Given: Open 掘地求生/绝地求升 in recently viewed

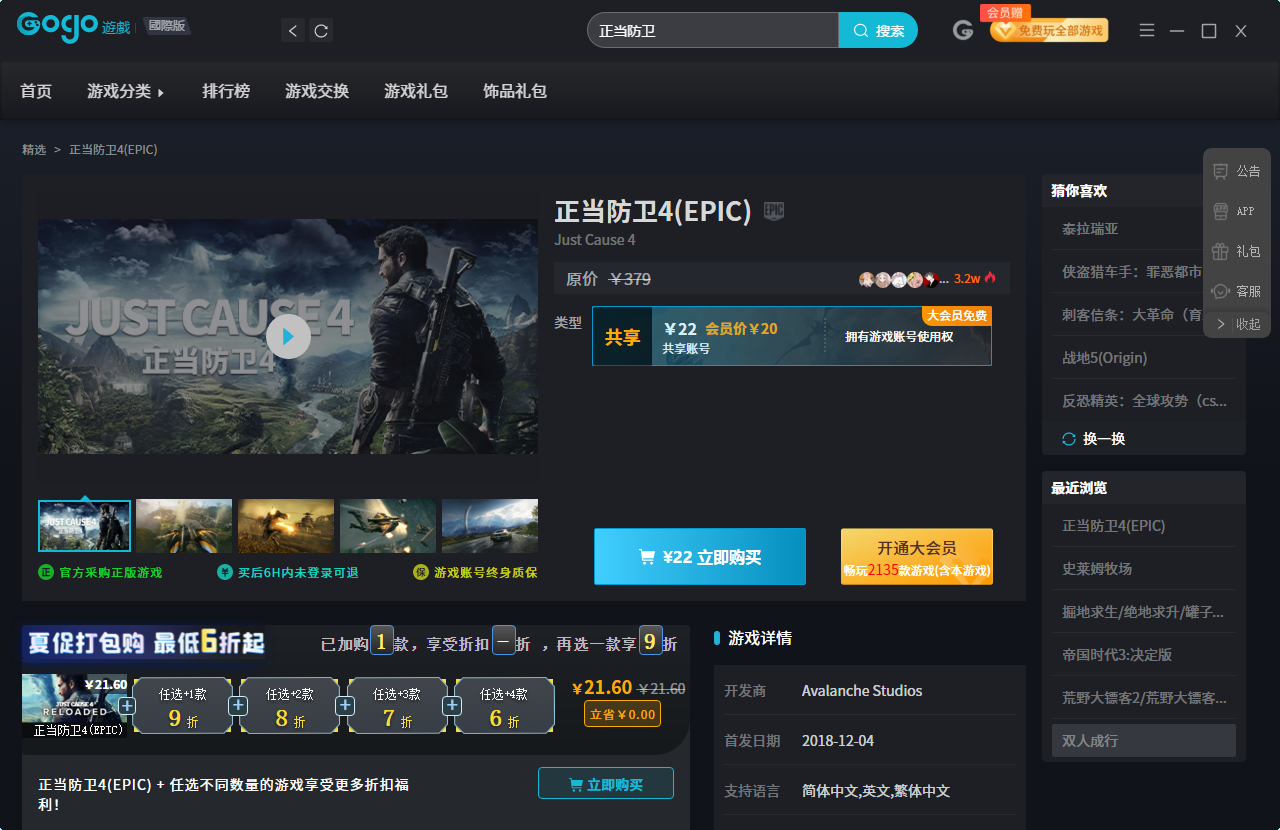Looking at the screenshot, I should [x=1142, y=612].
